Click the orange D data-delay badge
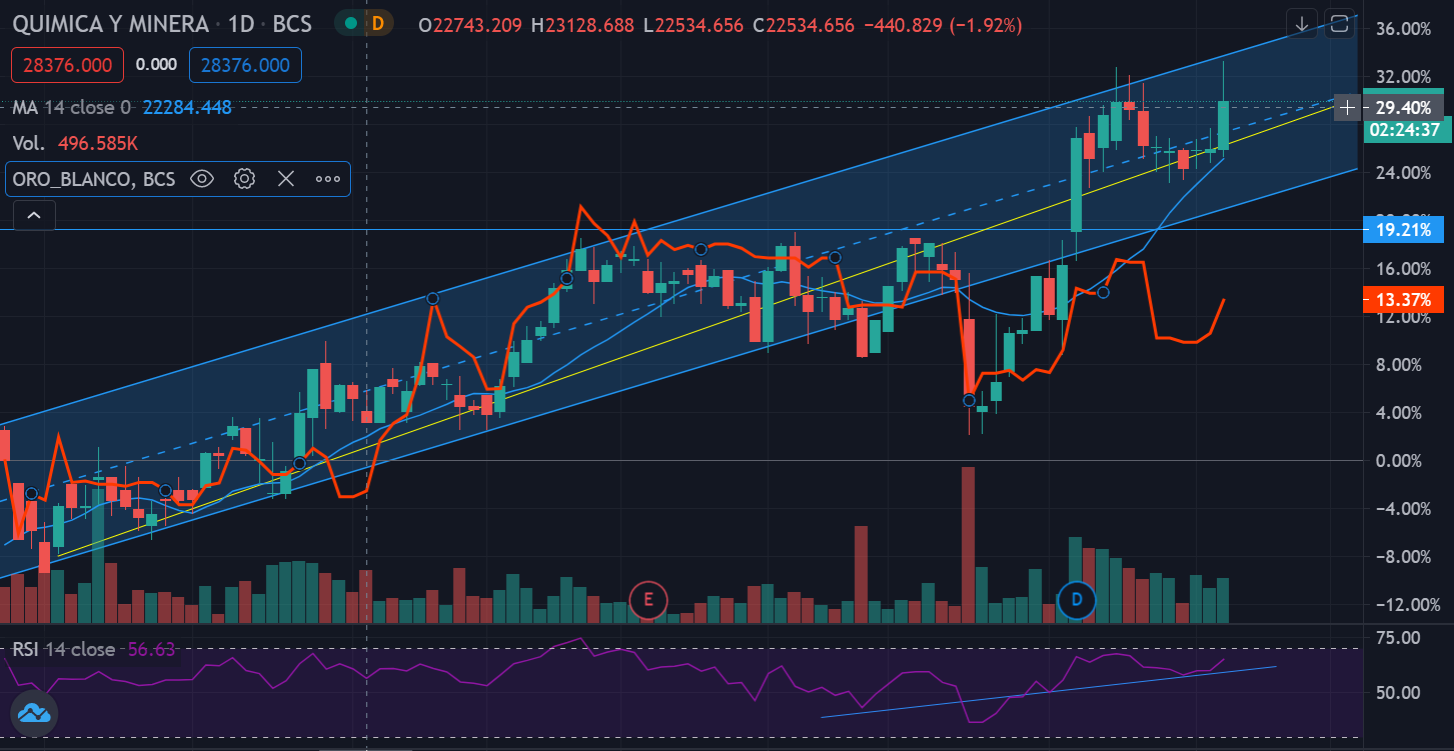Viewport: 1454px width, 751px height. click(378, 24)
